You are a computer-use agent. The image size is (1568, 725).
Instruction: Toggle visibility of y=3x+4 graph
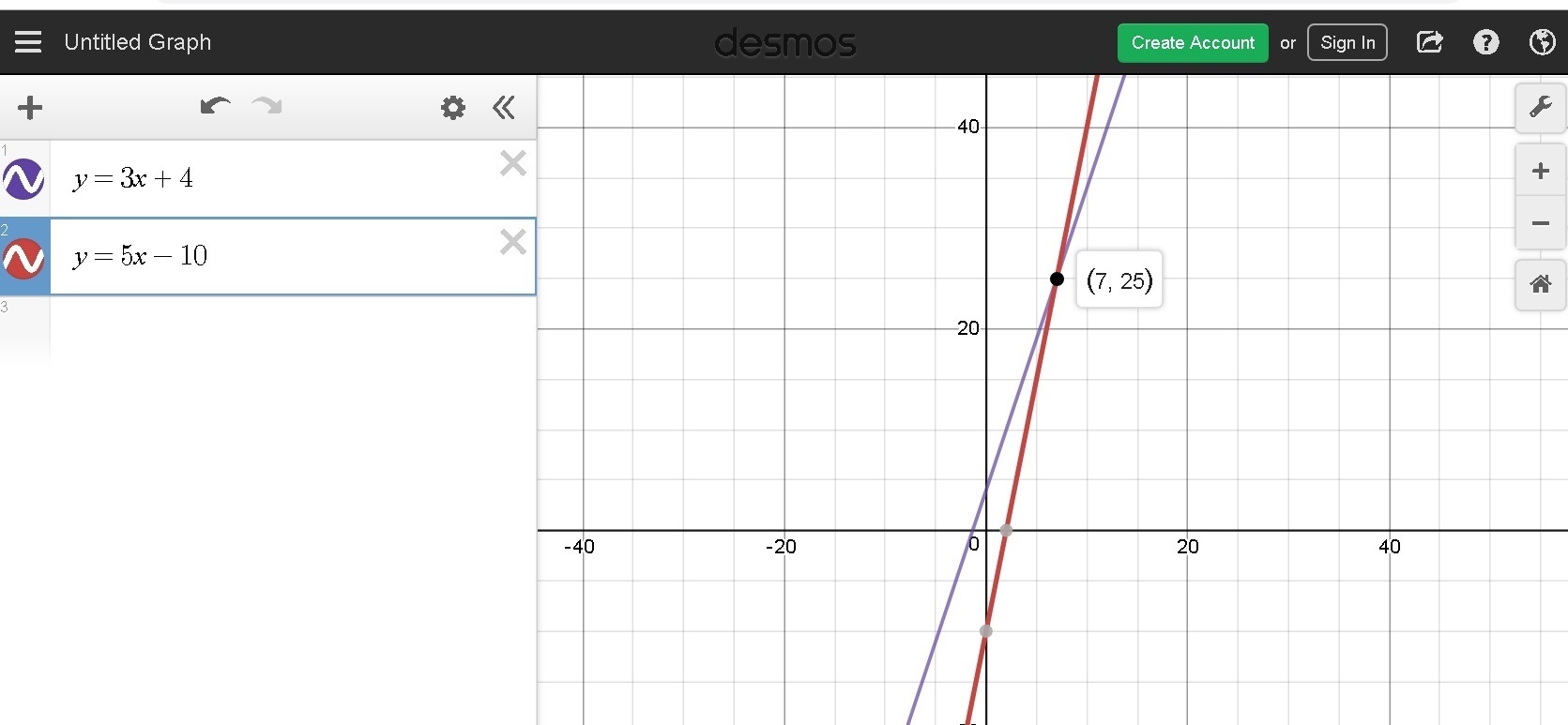(23, 178)
